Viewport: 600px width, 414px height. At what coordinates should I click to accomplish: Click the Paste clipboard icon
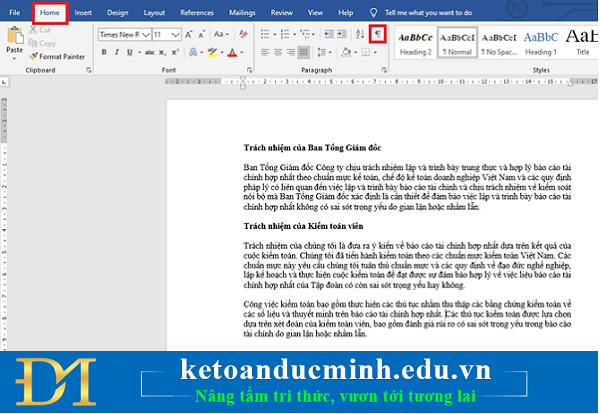click(x=15, y=36)
